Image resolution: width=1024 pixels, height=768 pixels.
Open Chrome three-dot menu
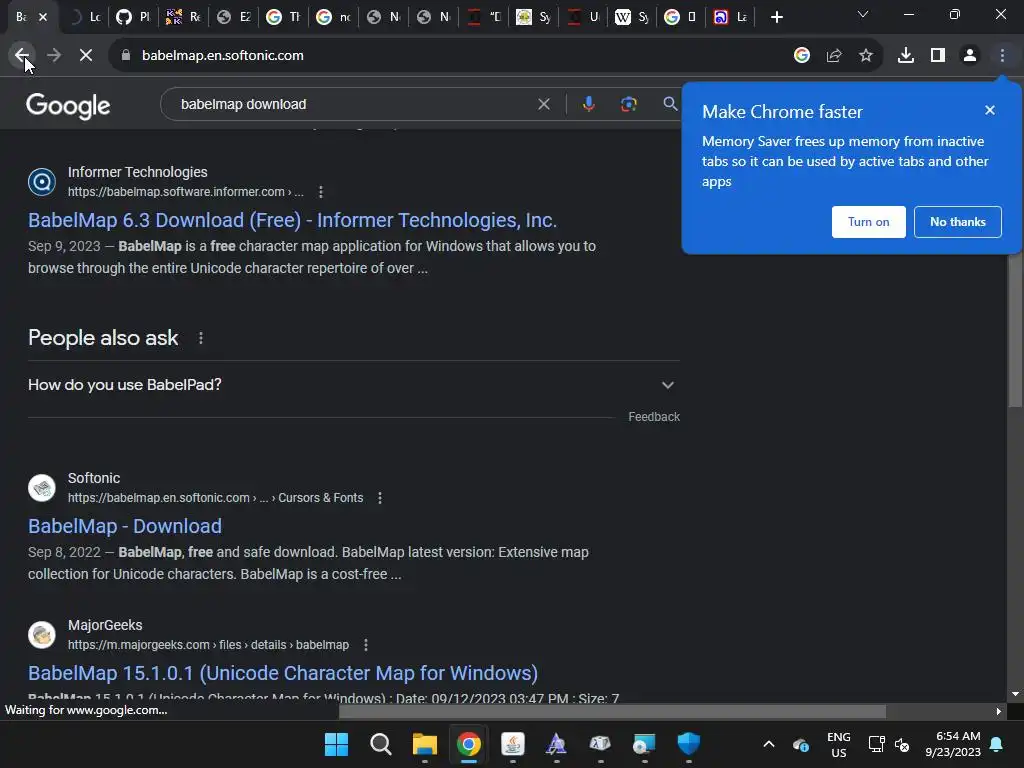[1002, 56]
